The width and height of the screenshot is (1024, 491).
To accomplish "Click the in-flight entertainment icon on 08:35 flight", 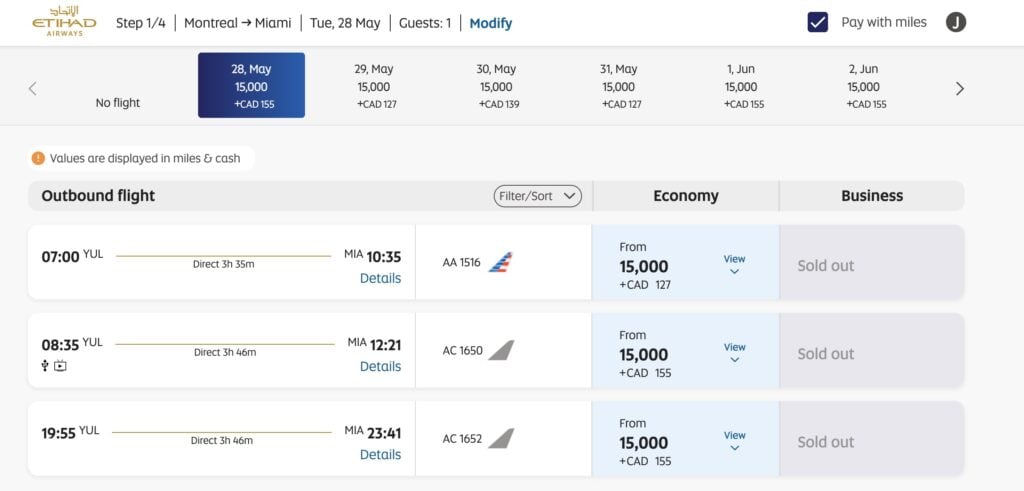I will point(61,366).
